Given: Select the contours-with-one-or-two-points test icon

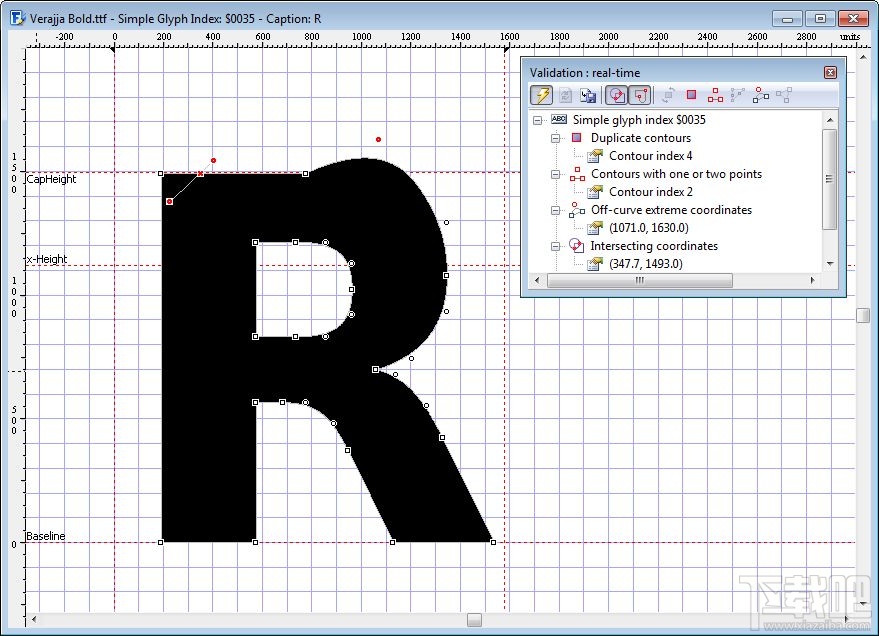Looking at the screenshot, I should pos(714,95).
